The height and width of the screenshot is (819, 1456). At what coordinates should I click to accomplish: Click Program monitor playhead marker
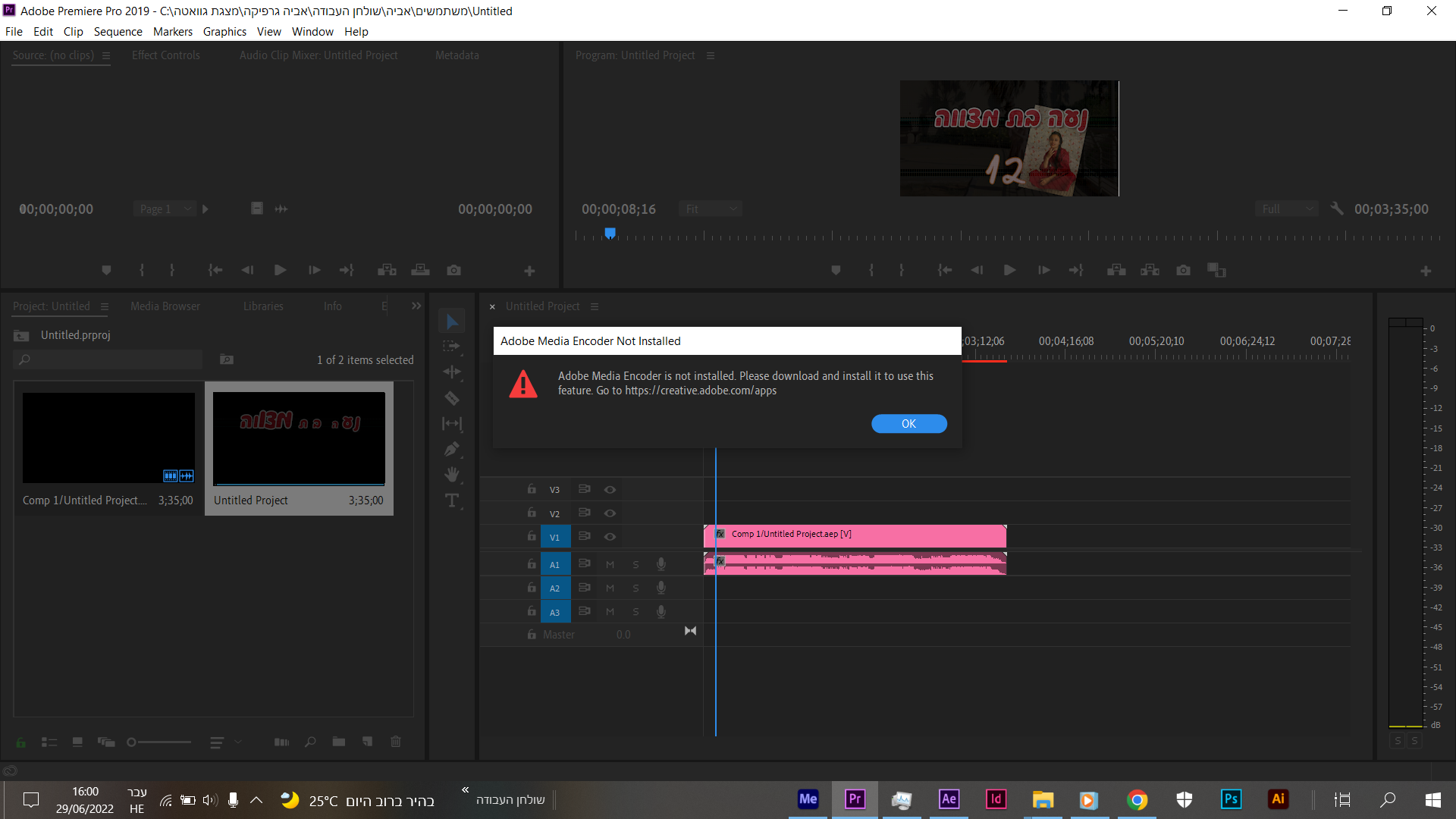click(x=610, y=233)
